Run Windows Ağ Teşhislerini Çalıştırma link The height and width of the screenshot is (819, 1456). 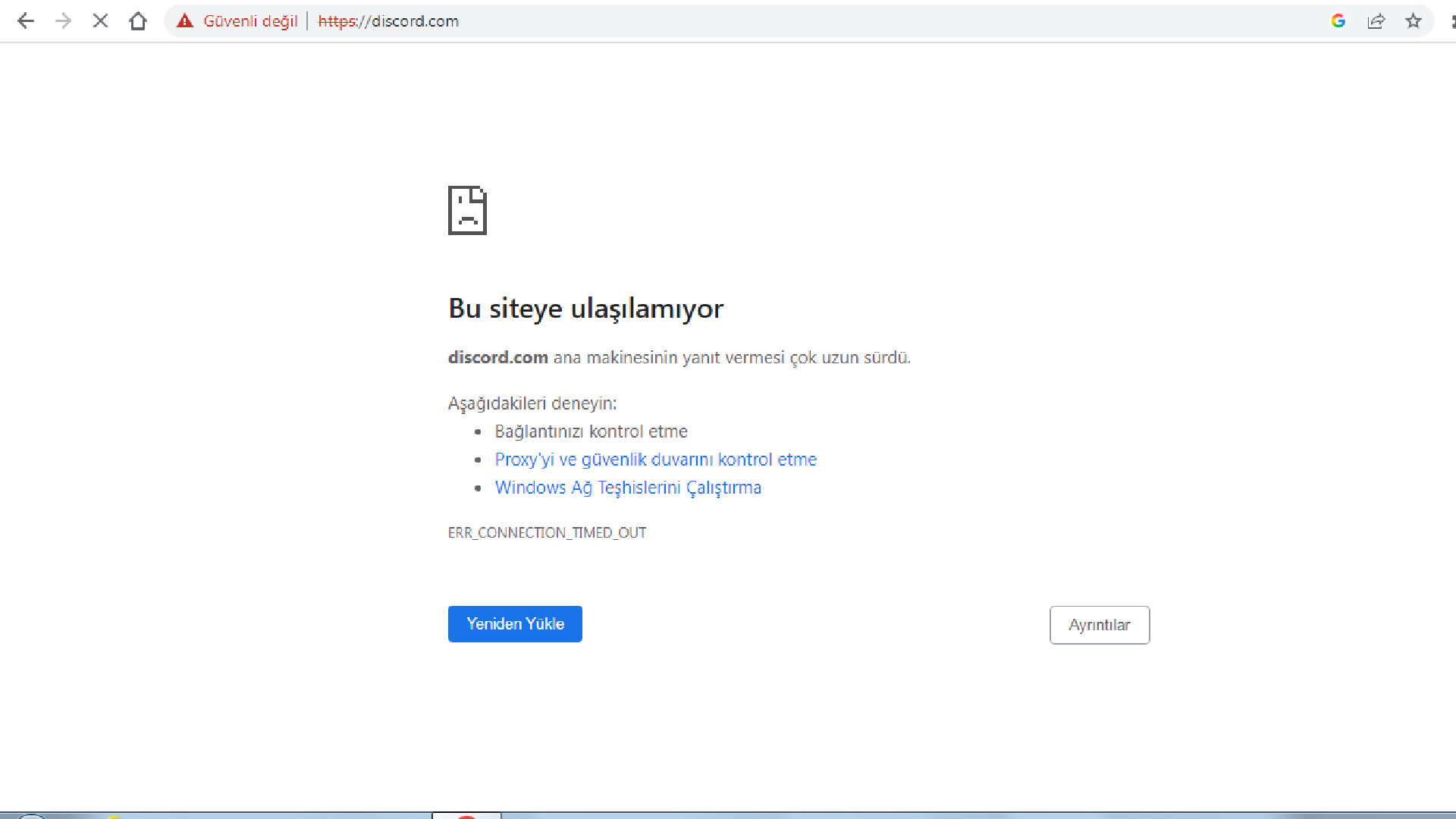pos(628,488)
